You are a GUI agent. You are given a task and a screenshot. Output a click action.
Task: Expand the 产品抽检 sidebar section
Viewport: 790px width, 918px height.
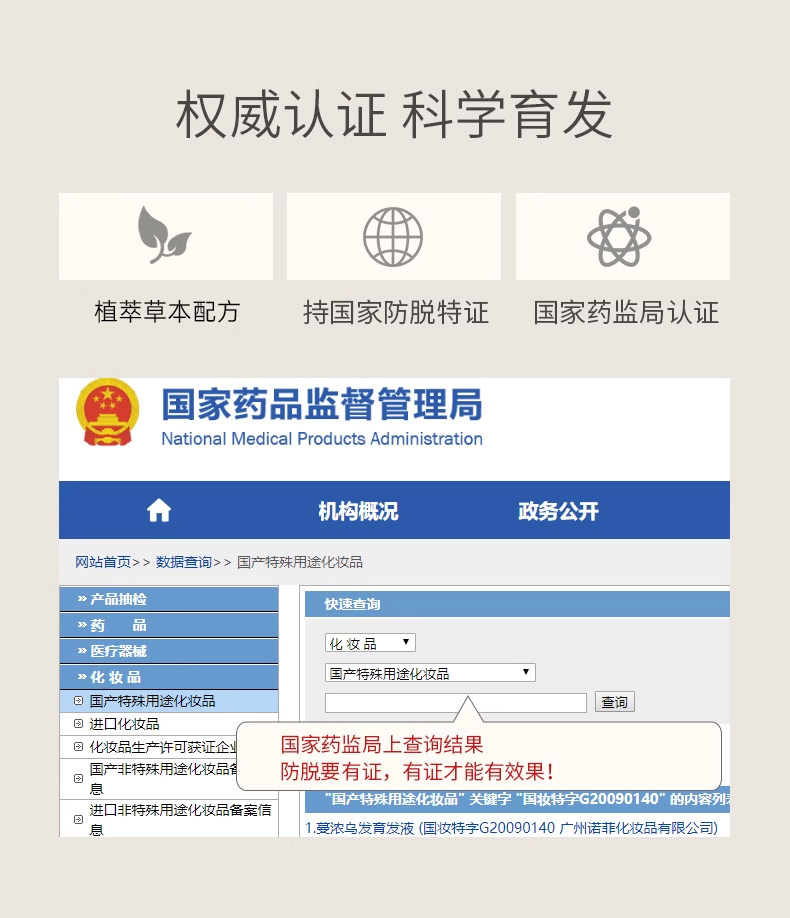tap(169, 599)
